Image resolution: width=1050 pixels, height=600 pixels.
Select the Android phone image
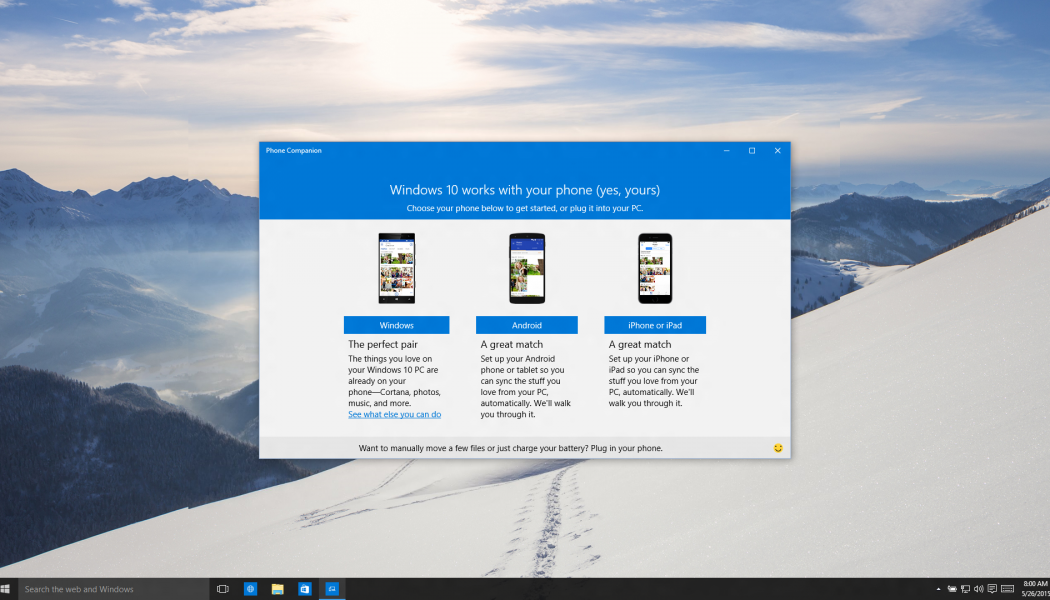527,269
